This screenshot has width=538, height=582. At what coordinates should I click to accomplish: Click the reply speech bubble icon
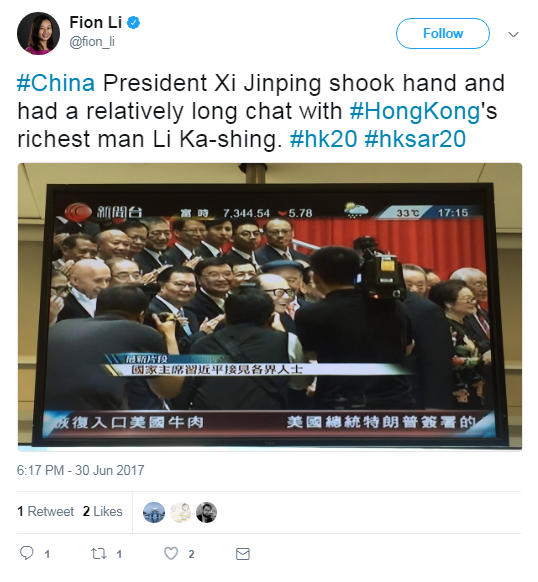(27, 553)
